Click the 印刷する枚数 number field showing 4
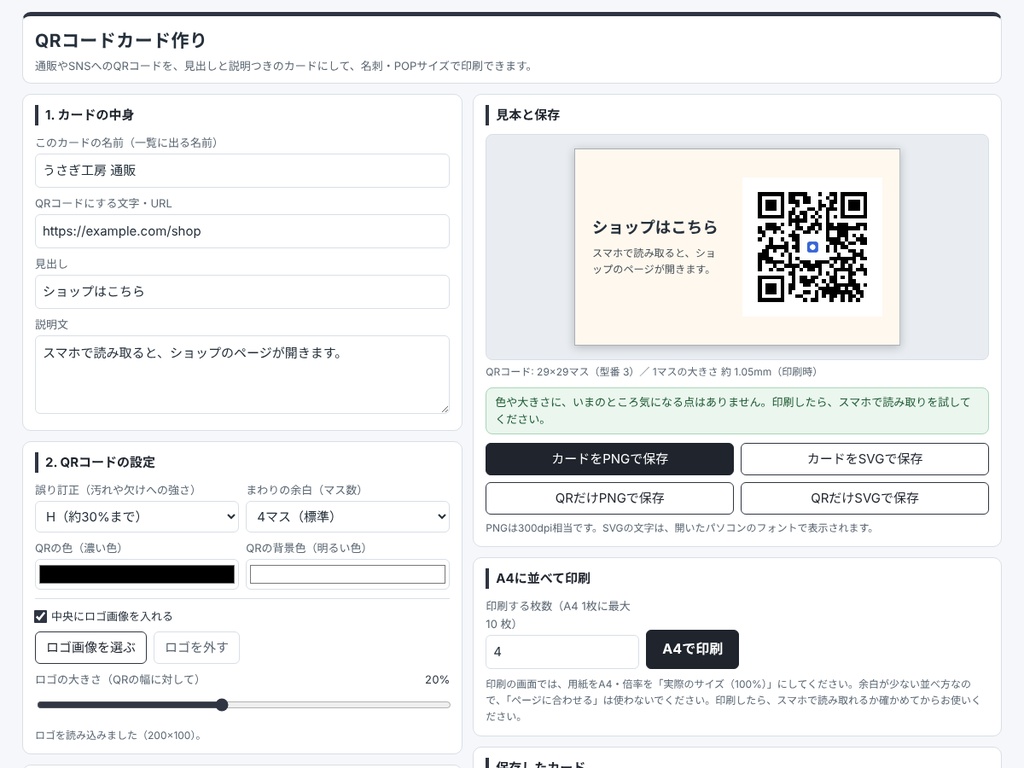The height and width of the screenshot is (768, 1024). click(562, 652)
